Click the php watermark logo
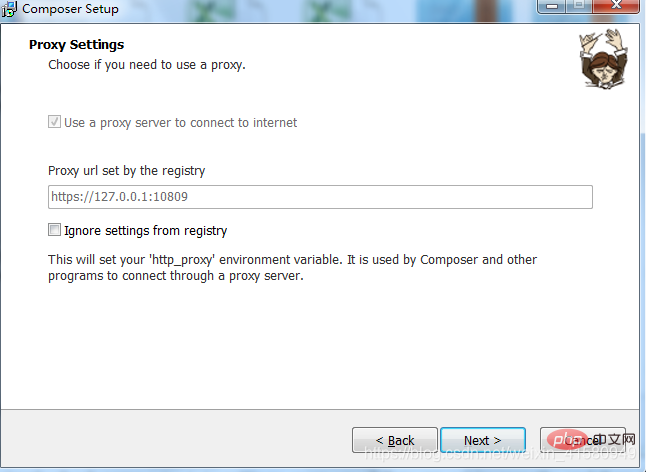Screen dimensions: 646x472 click(567, 440)
